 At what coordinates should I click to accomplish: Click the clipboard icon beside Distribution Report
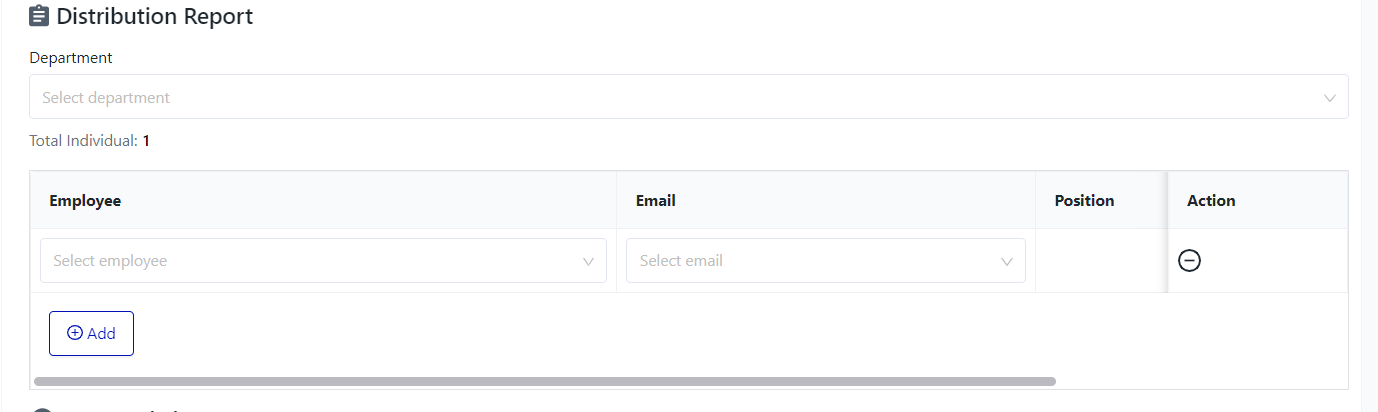[40, 16]
